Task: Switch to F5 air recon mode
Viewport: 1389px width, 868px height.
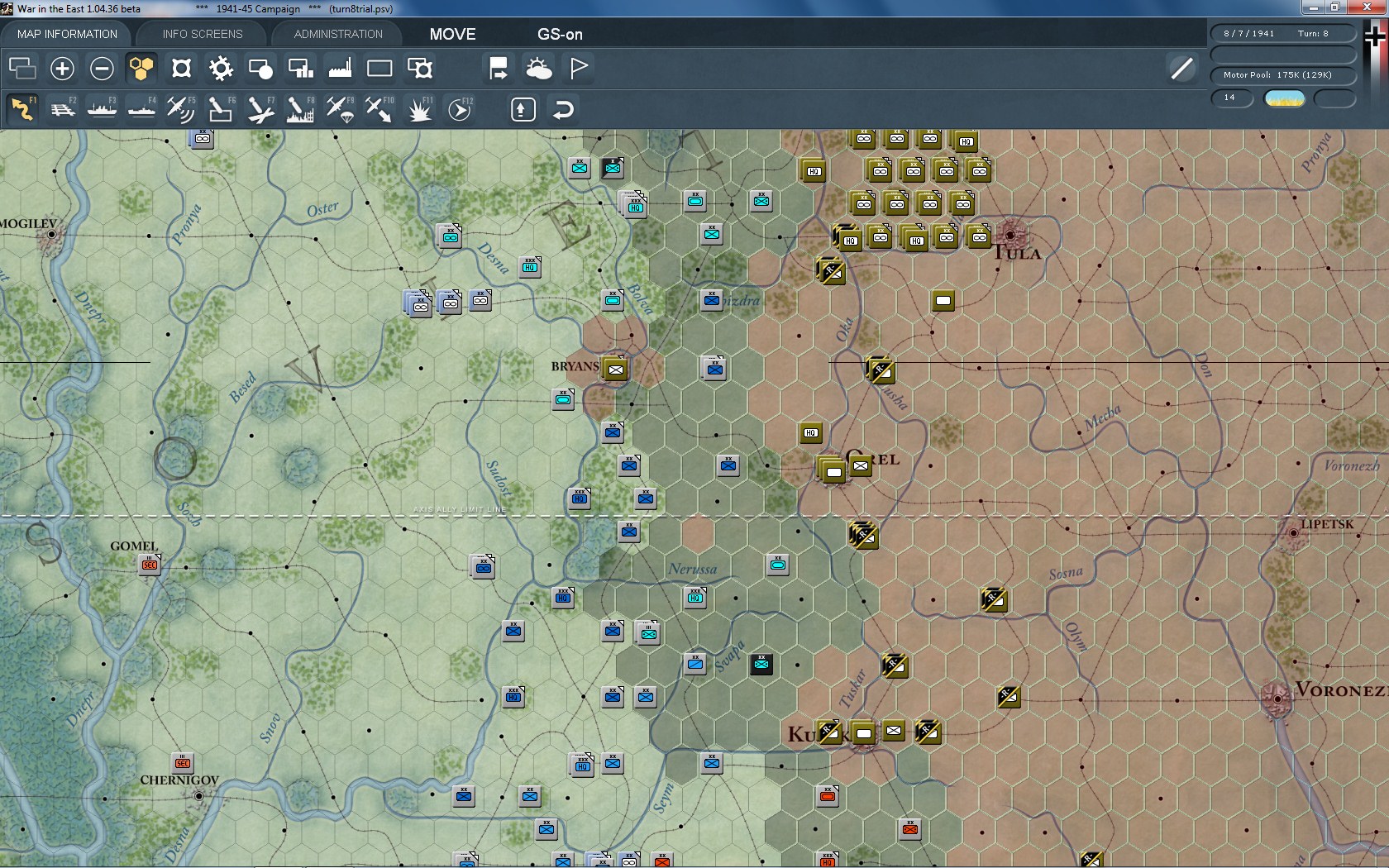Action: coord(181,109)
